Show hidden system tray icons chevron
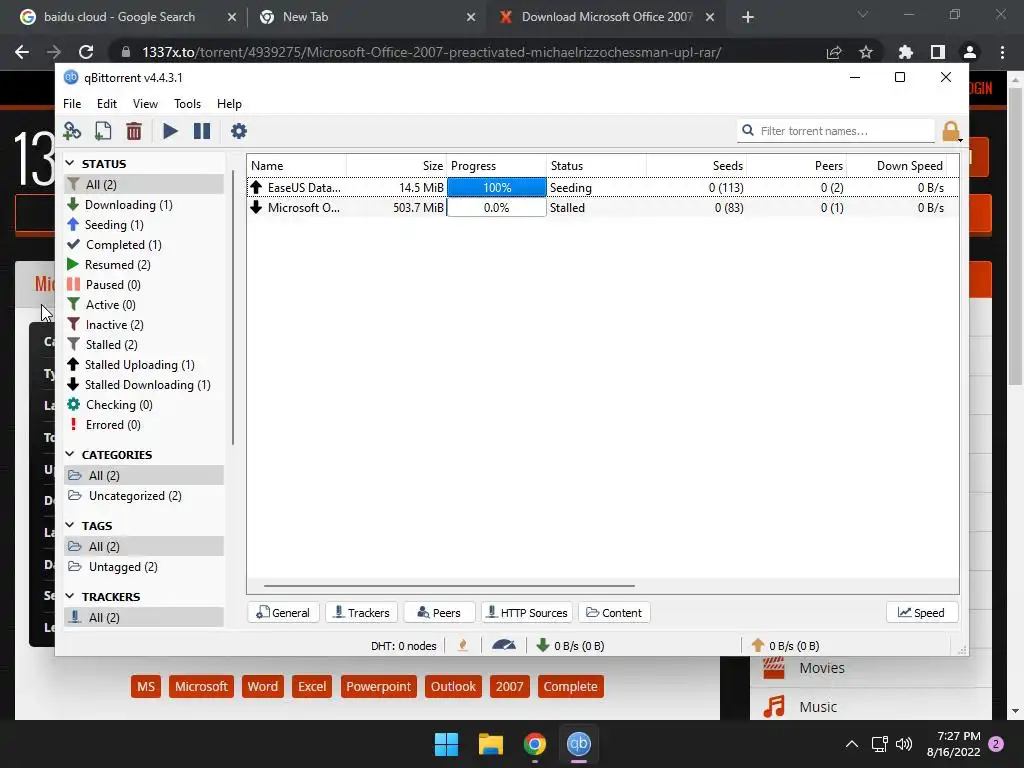 pos(852,744)
